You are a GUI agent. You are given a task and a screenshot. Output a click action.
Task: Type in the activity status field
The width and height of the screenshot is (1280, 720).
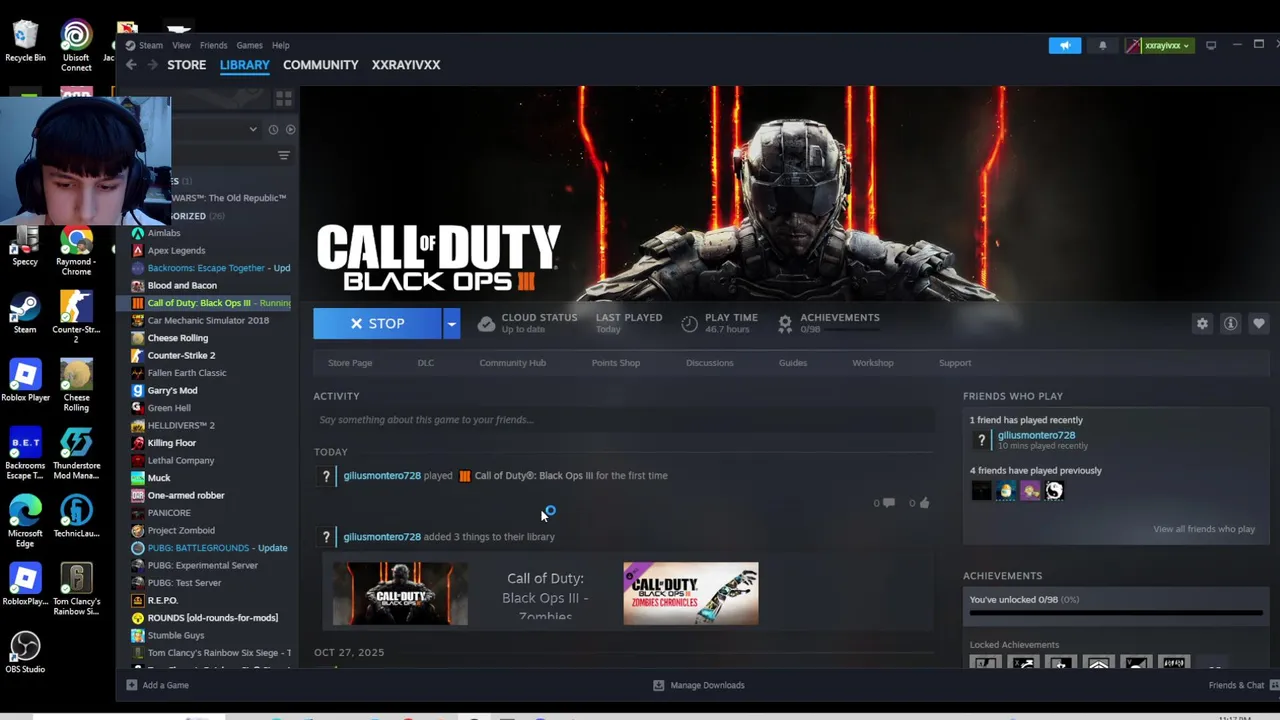pos(624,420)
